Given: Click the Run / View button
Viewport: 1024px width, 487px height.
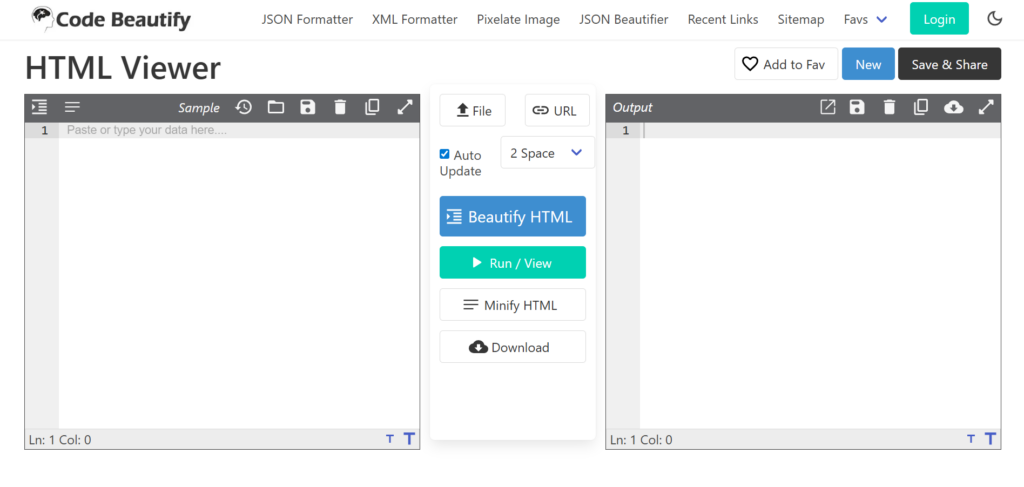Looking at the screenshot, I should (x=513, y=262).
